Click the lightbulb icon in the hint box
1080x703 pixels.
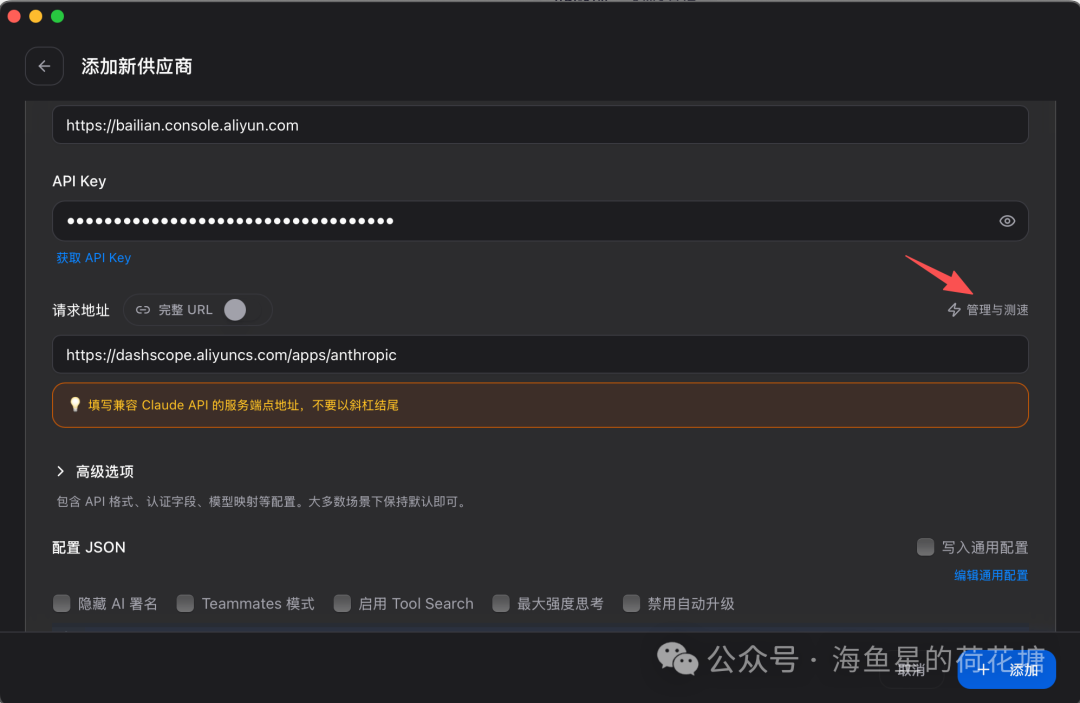(75, 404)
